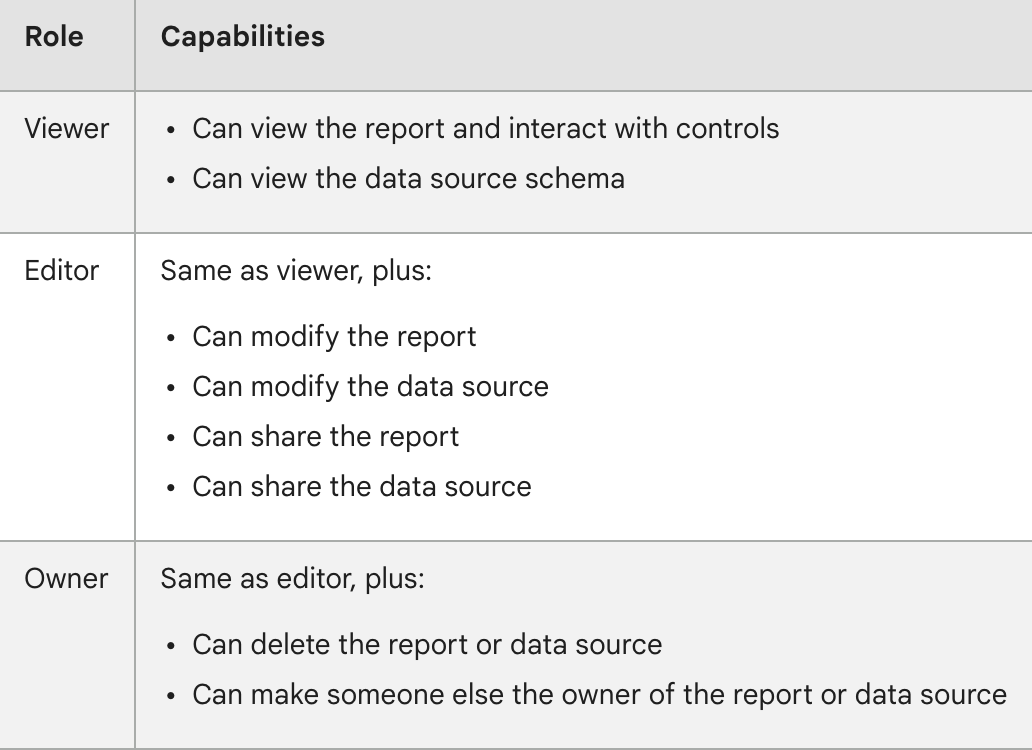Click the "Same as viewer, plus:" text
This screenshot has height=750, width=1032.
(x=296, y=270)
